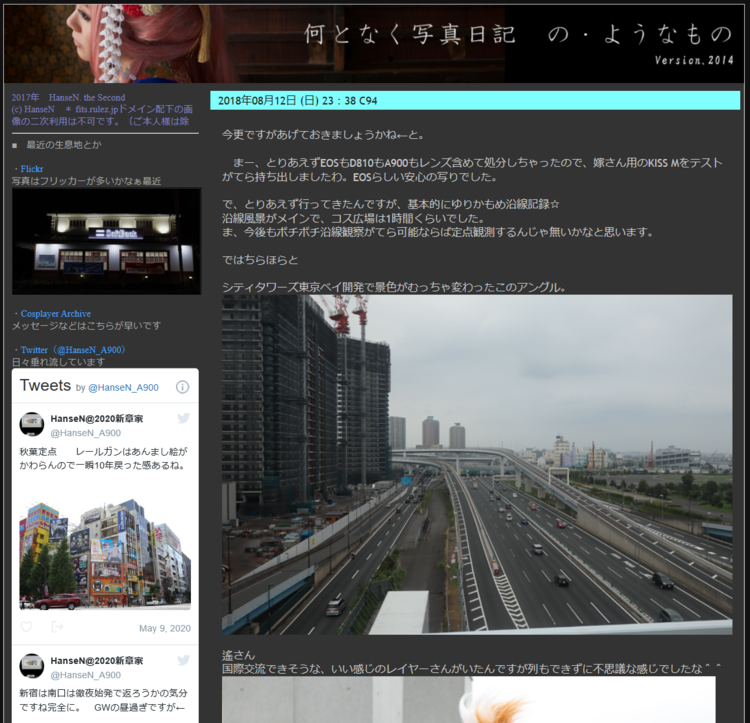The width and height of the screenshot is (750, 723).
Task: Click the first tweet text 秋葉定点 レールガン
Action: tap(103, 458)
